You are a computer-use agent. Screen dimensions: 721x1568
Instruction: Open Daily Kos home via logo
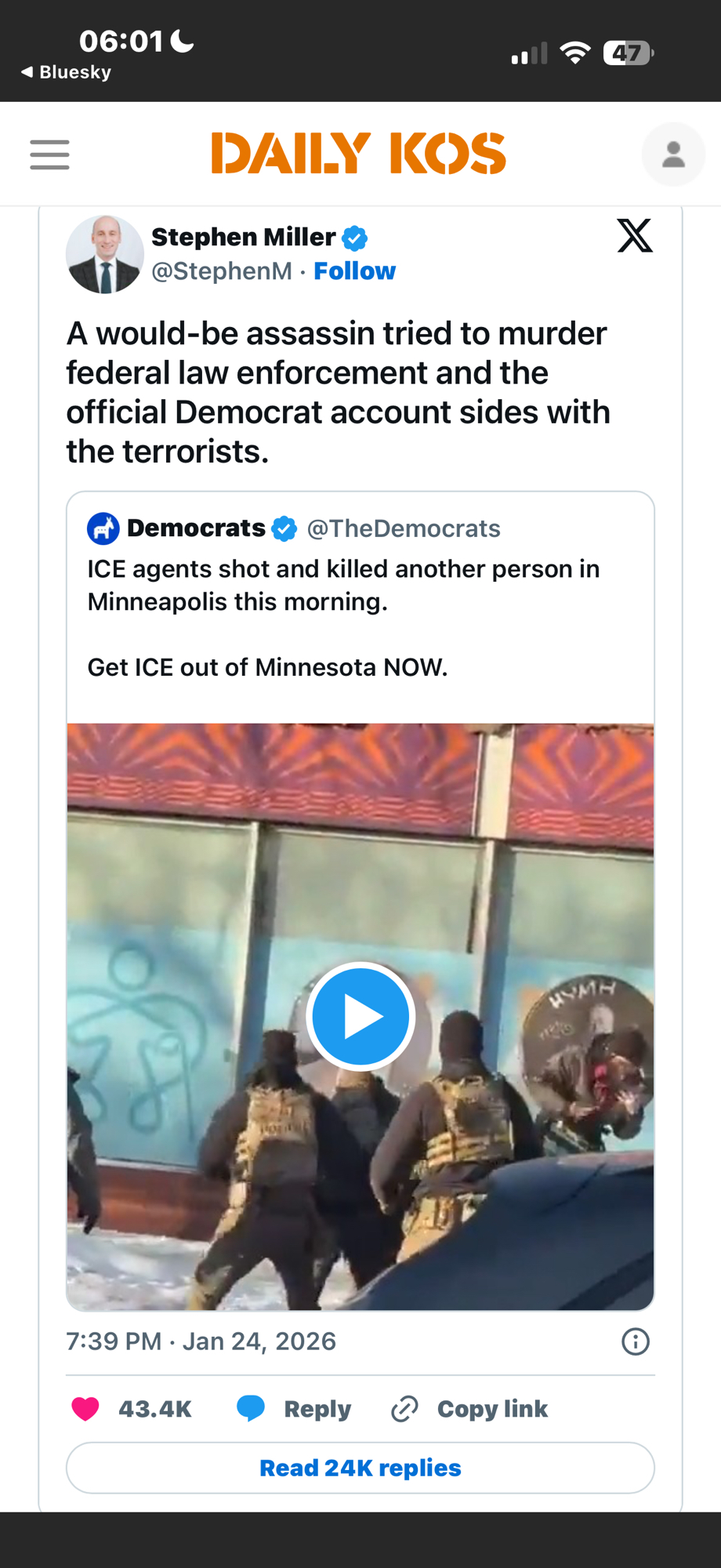pyautogui.click(x=359, y=154)
